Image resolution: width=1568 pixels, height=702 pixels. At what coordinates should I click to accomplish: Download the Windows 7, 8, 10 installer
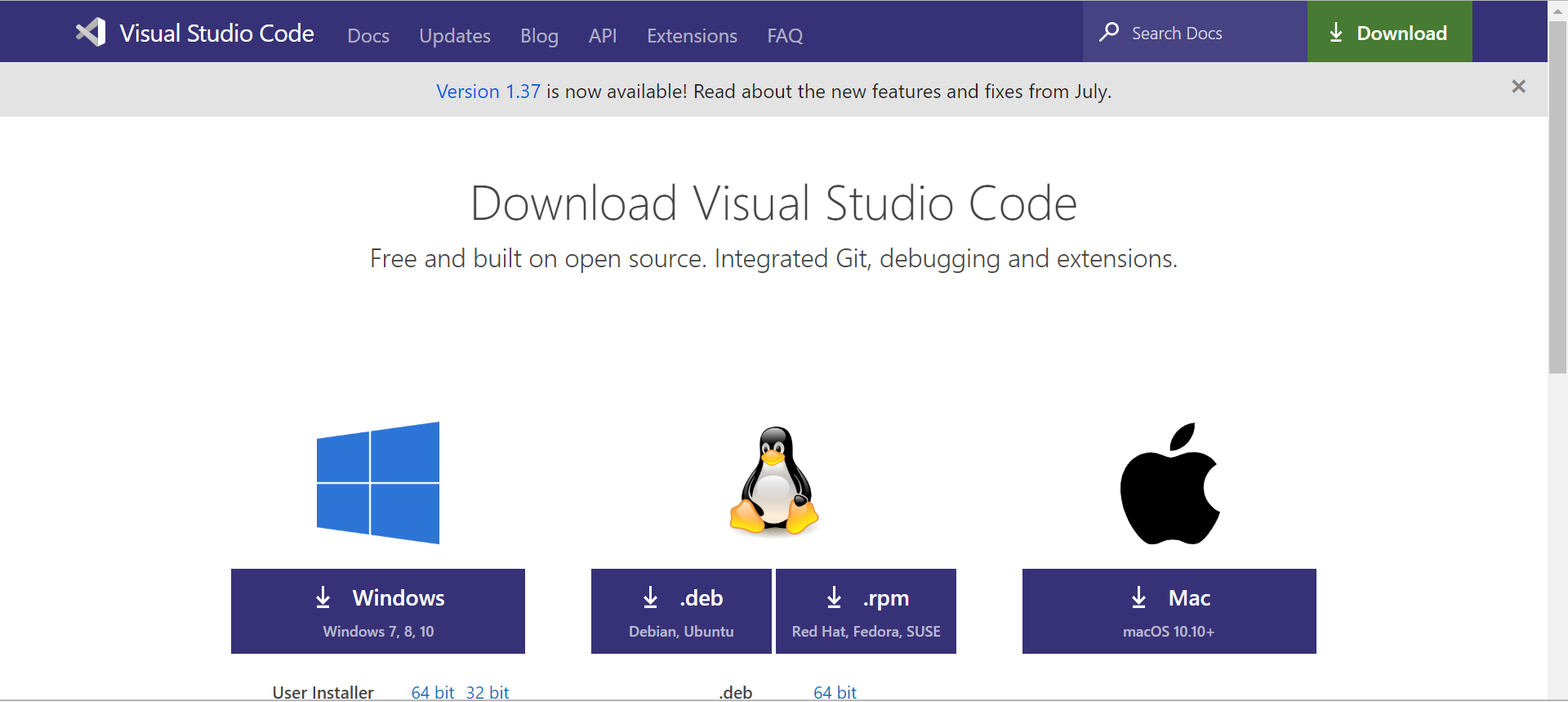(378, 611)
